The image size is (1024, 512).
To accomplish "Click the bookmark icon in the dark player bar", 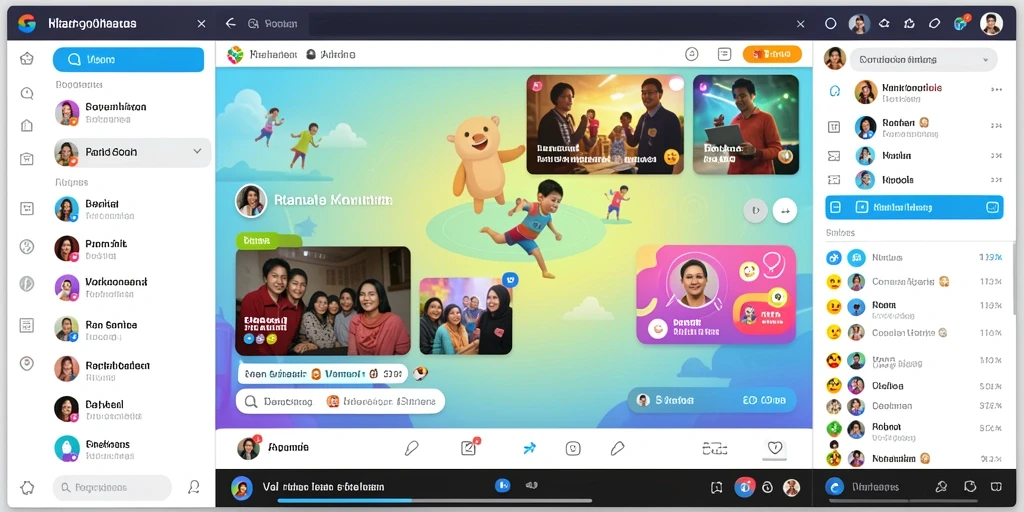I will click(x=716, y=487).
